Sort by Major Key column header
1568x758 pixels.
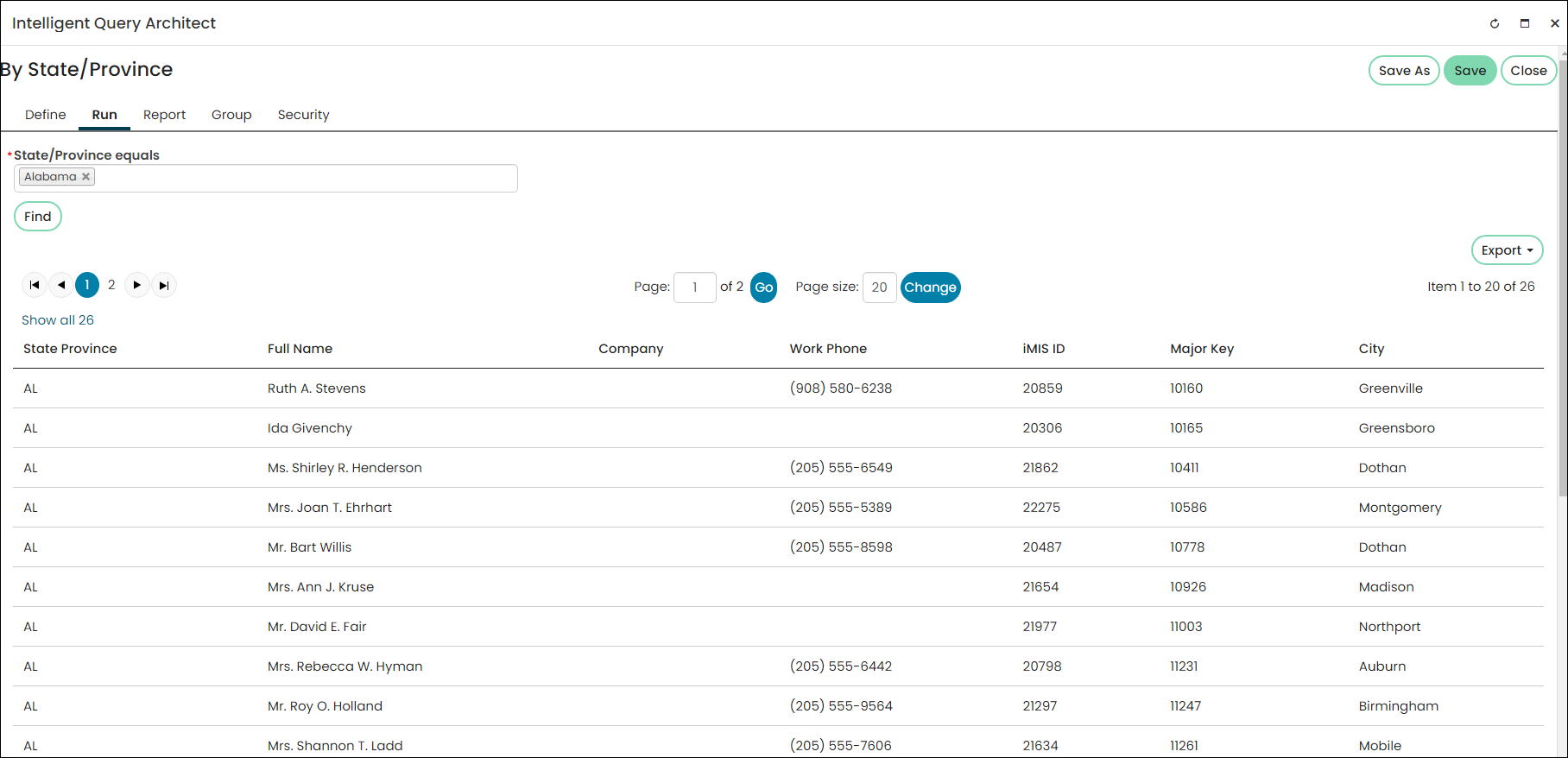(x=1202, y=349)
